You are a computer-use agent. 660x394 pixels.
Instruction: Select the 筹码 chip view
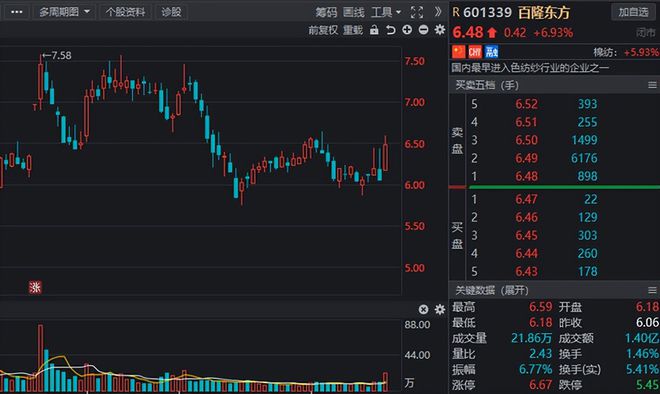[326, 12]
